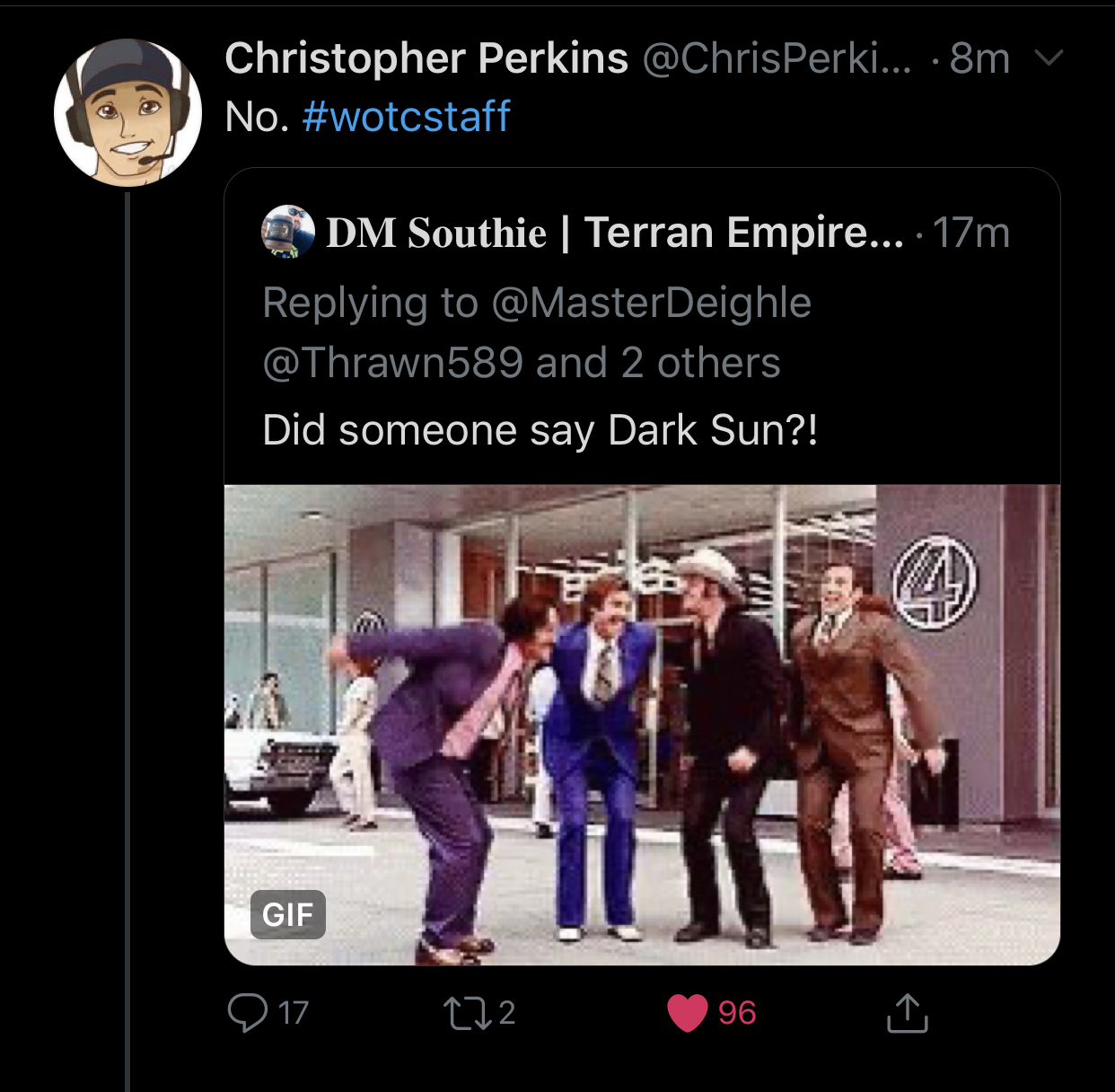Screen dimensions: 1115x1092
Task: Click the reply speech bubble icon
Action: click(247, 1013)
